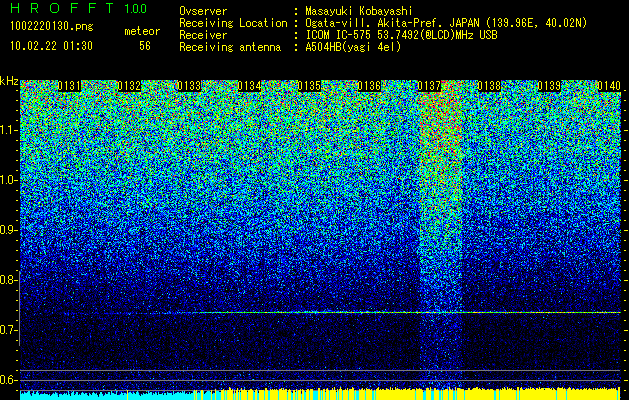Click the Receiving Location label
Image resolution: width=629 pixels, height=400 pixels.
233,23
